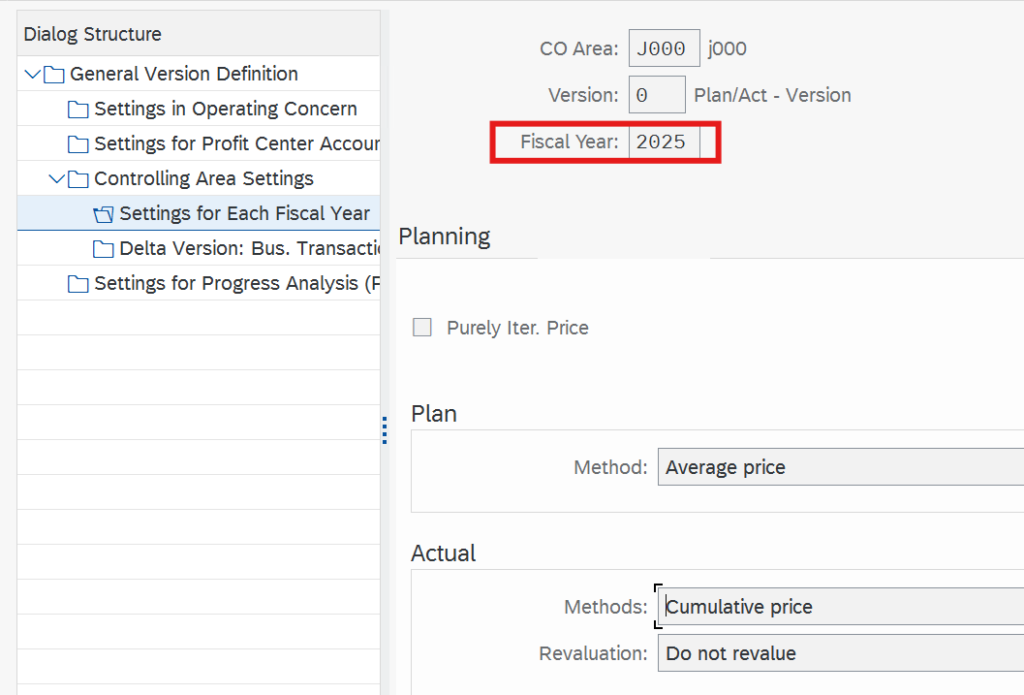Collapse the General Version Definition node
This screenshot has width=1024, height=695.
coord(33,74)
